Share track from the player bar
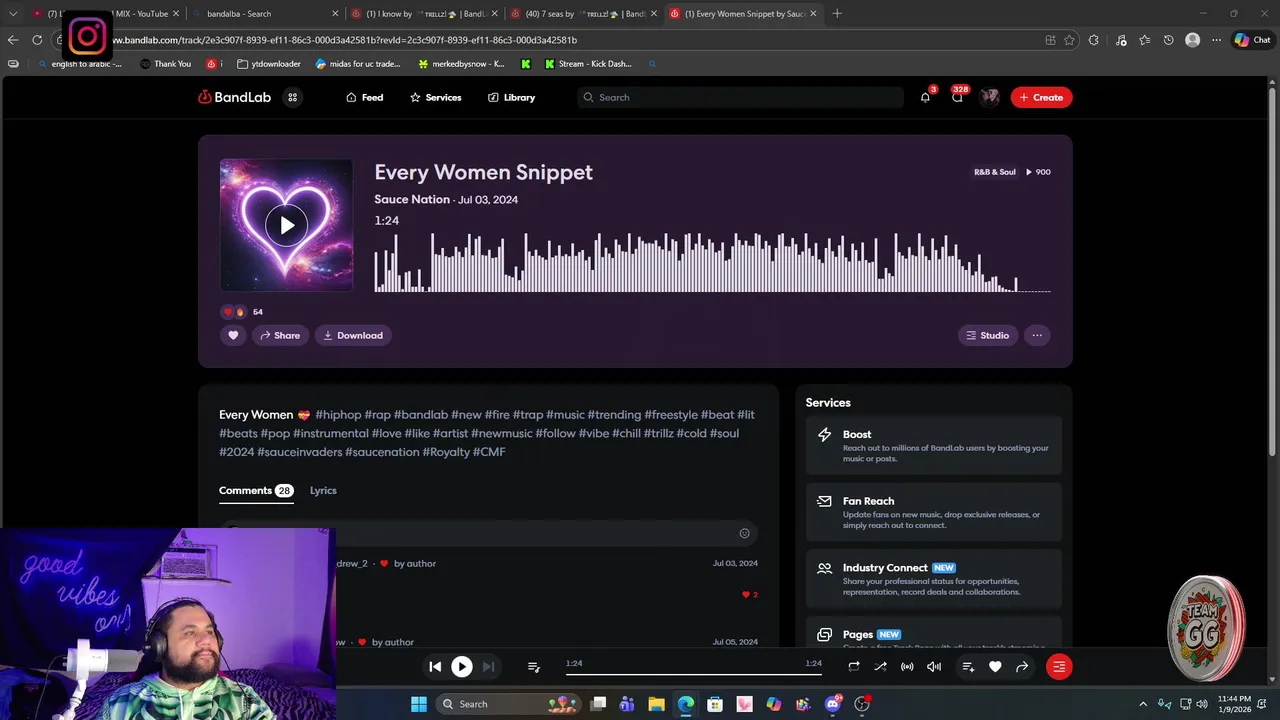Viewport: 1280px width, 720px height. pyautogui.click(x=1022, y=666)
